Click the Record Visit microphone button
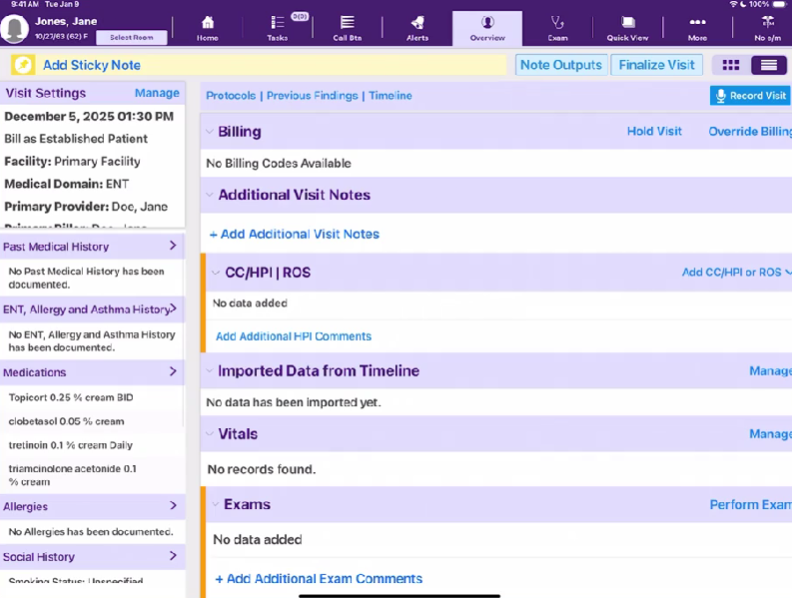792x598 pixels. click(x=750, y=95)
